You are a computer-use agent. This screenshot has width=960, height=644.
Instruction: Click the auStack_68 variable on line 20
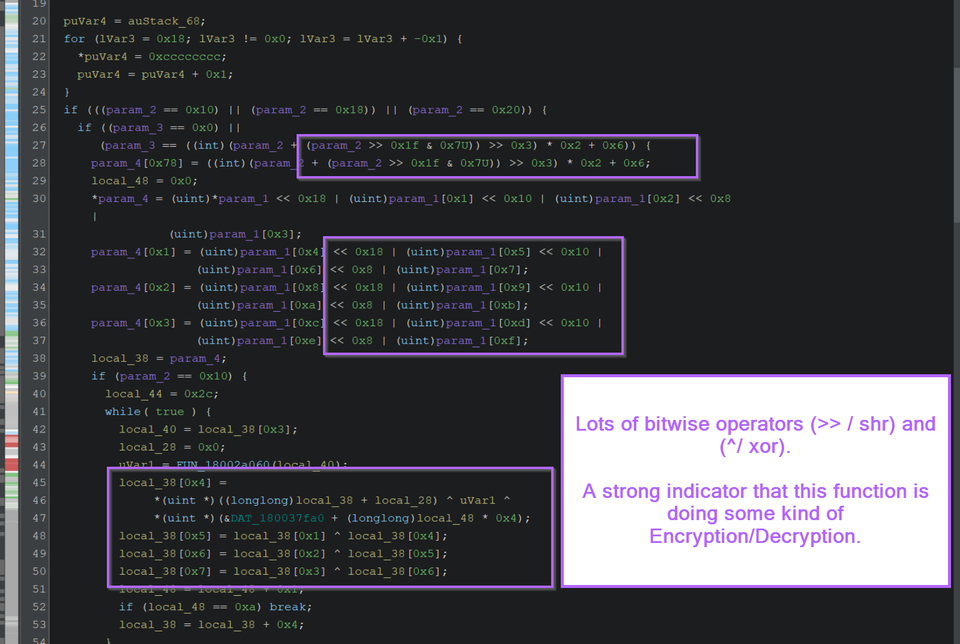click(163, 21)
